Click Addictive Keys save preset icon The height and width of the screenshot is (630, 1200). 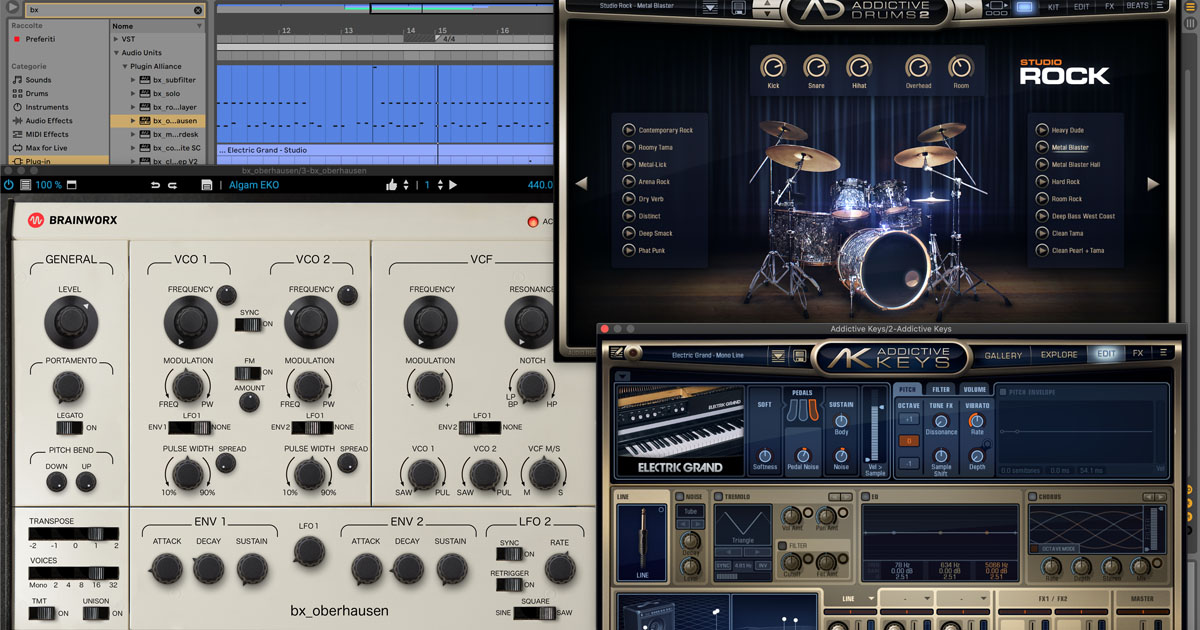pos(799,354)
